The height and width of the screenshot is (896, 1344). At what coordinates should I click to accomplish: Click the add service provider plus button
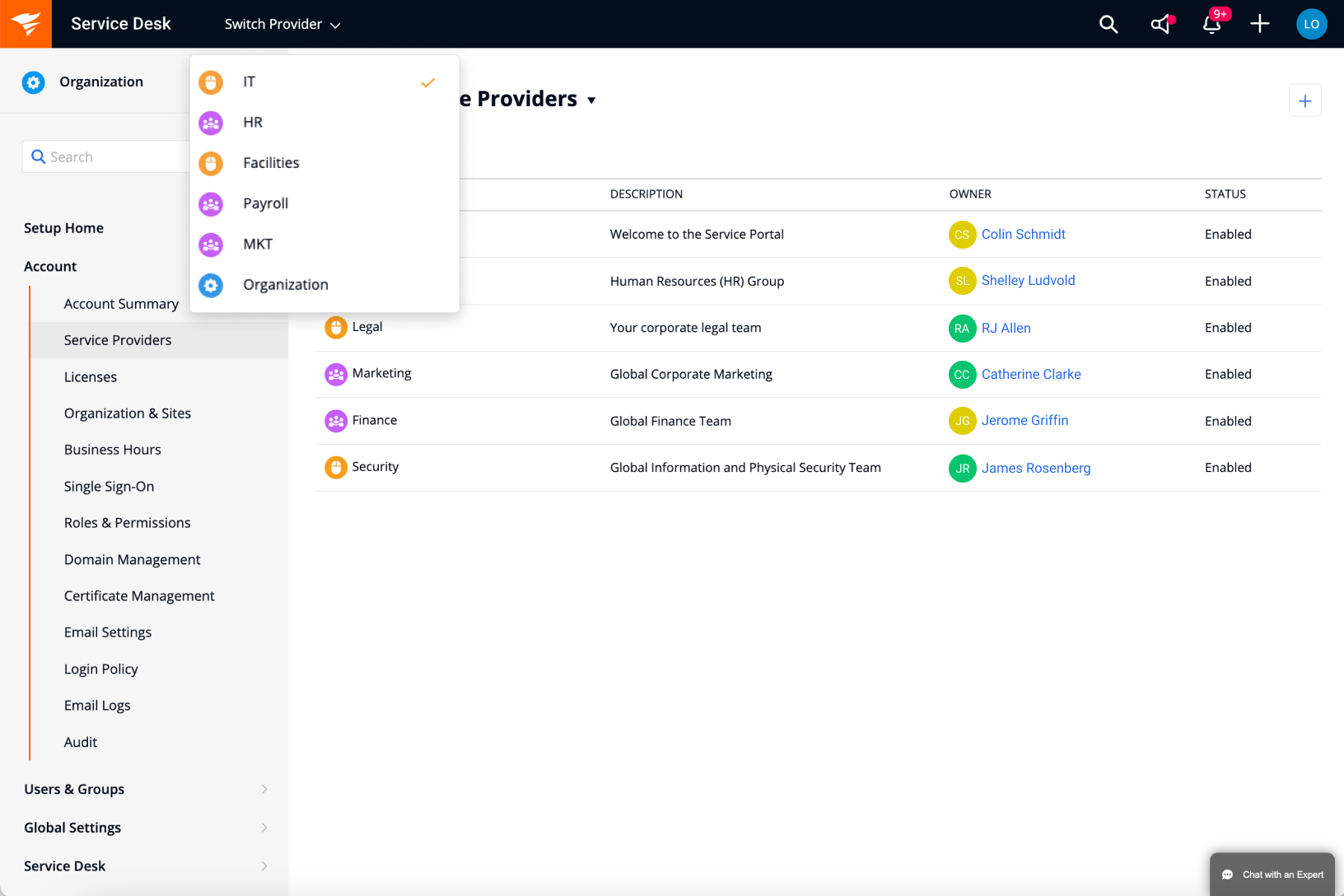tap(1304, 101)
